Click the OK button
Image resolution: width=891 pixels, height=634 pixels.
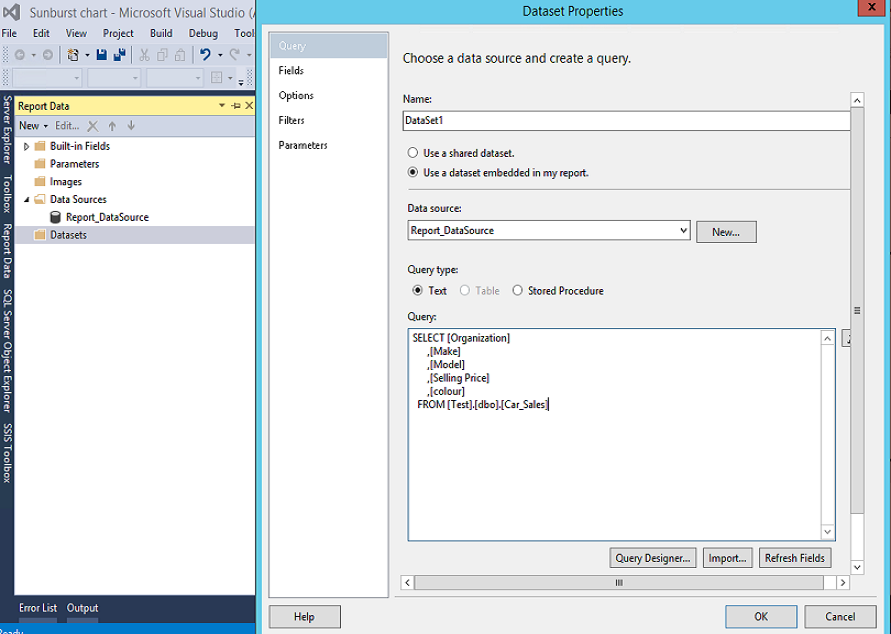761,616
